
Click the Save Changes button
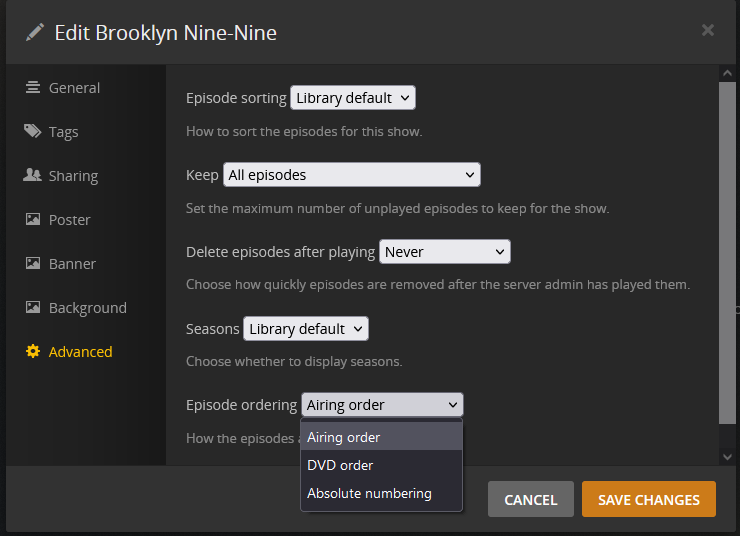click(x=648, y=499)
